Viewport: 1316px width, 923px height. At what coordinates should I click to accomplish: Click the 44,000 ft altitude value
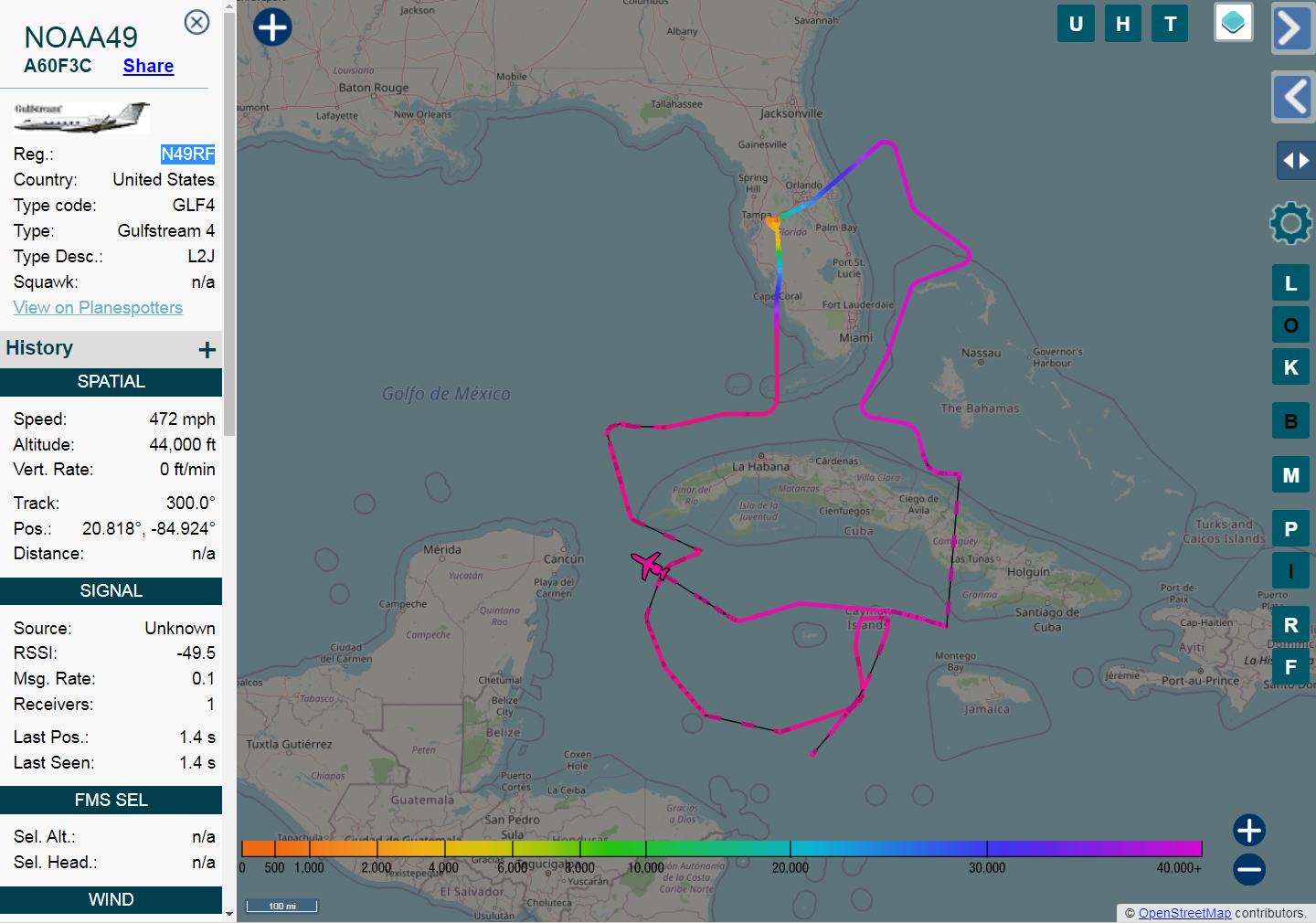182,444
